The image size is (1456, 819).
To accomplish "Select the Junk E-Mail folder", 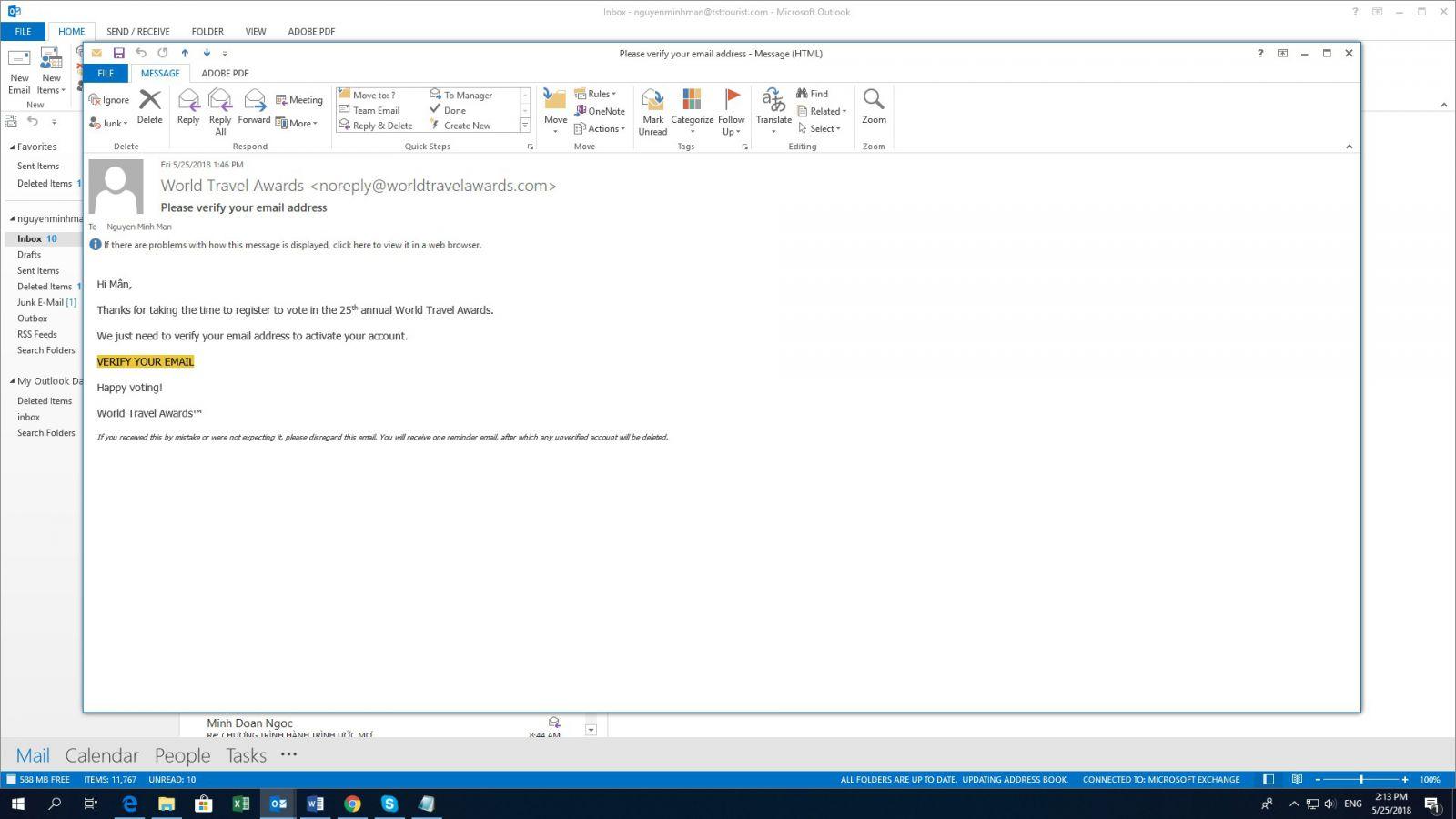I will [x=40, y=303].
